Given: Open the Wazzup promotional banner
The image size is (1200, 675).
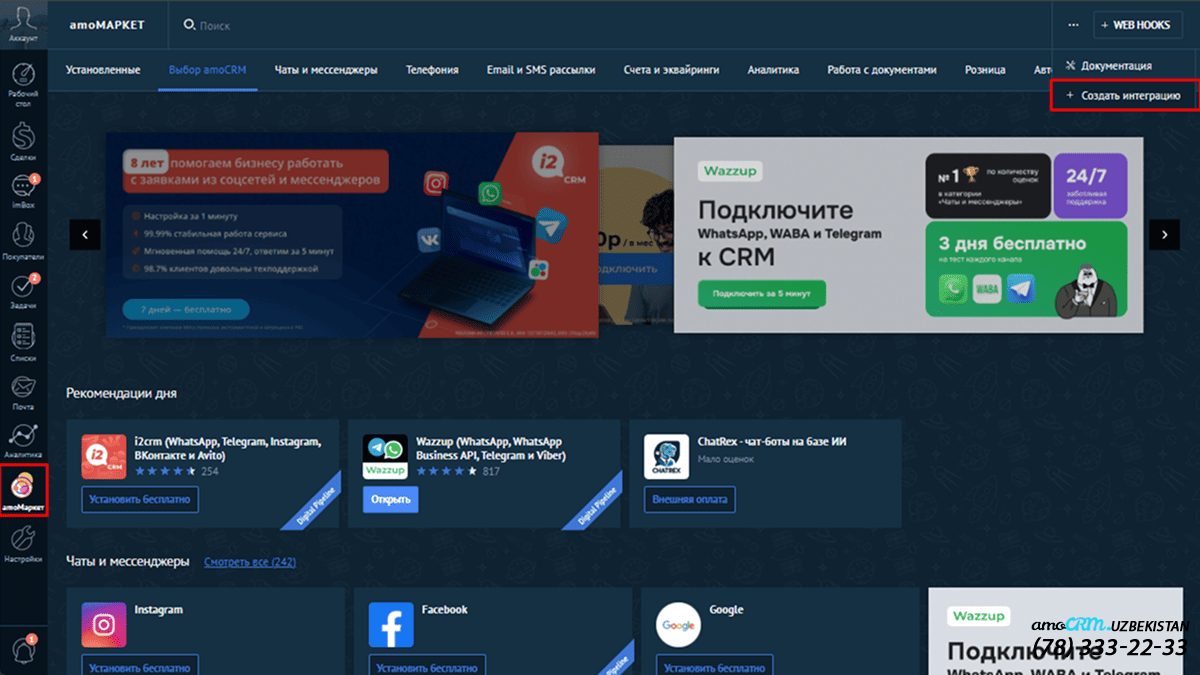Looking at the screenshot, I should pyautogui.click(x=908, y=235).
